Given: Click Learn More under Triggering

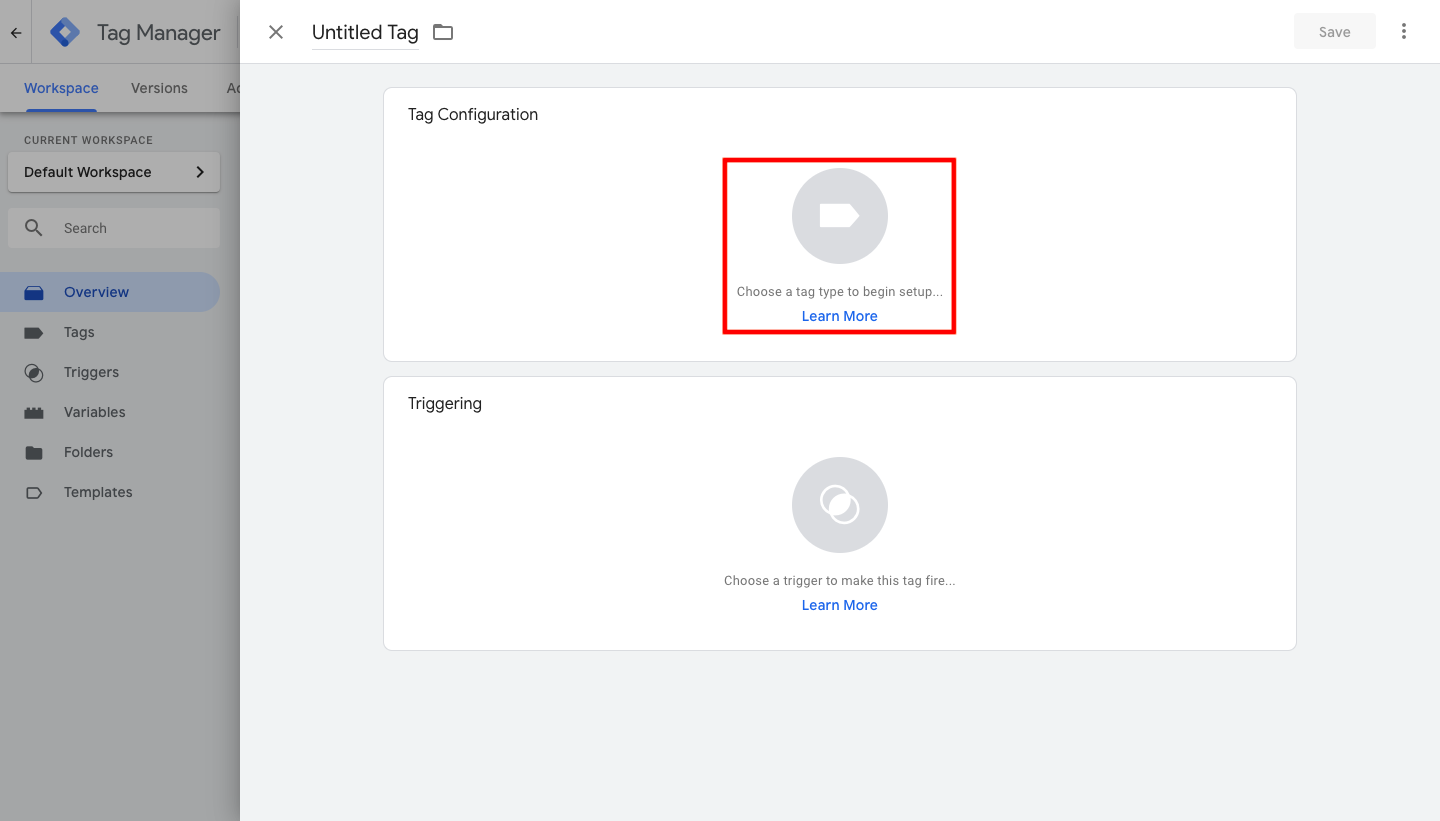Looking at the screenshot, I should [839, 604].
